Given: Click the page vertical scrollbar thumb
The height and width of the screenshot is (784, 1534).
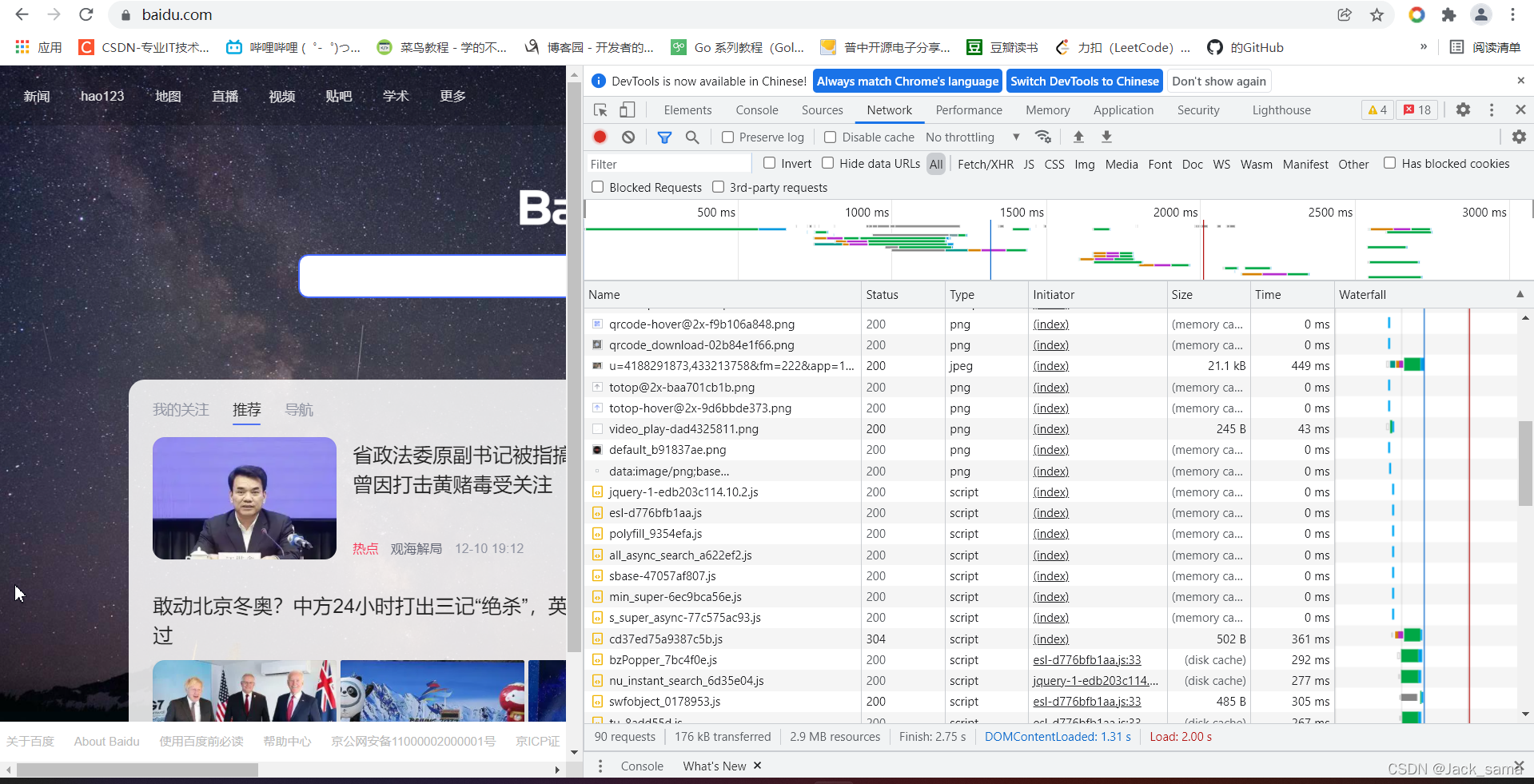Looking at the screenshot, I should (x=574, y=368).
